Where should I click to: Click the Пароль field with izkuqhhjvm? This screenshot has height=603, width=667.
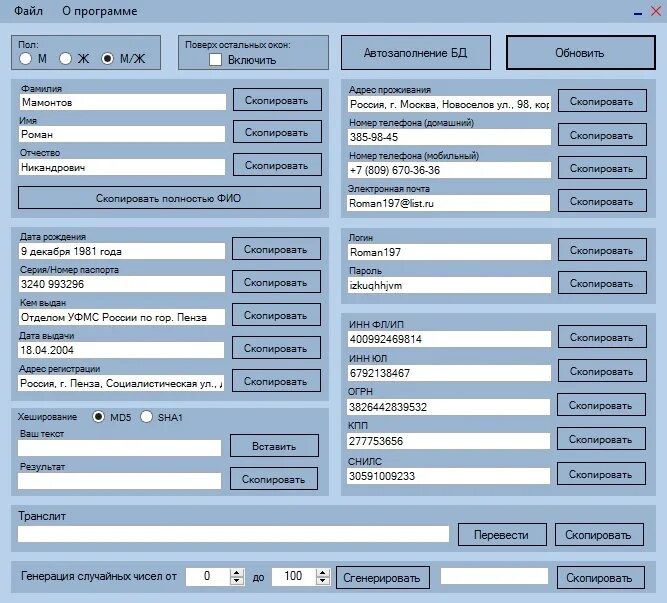tap(449, 285)
